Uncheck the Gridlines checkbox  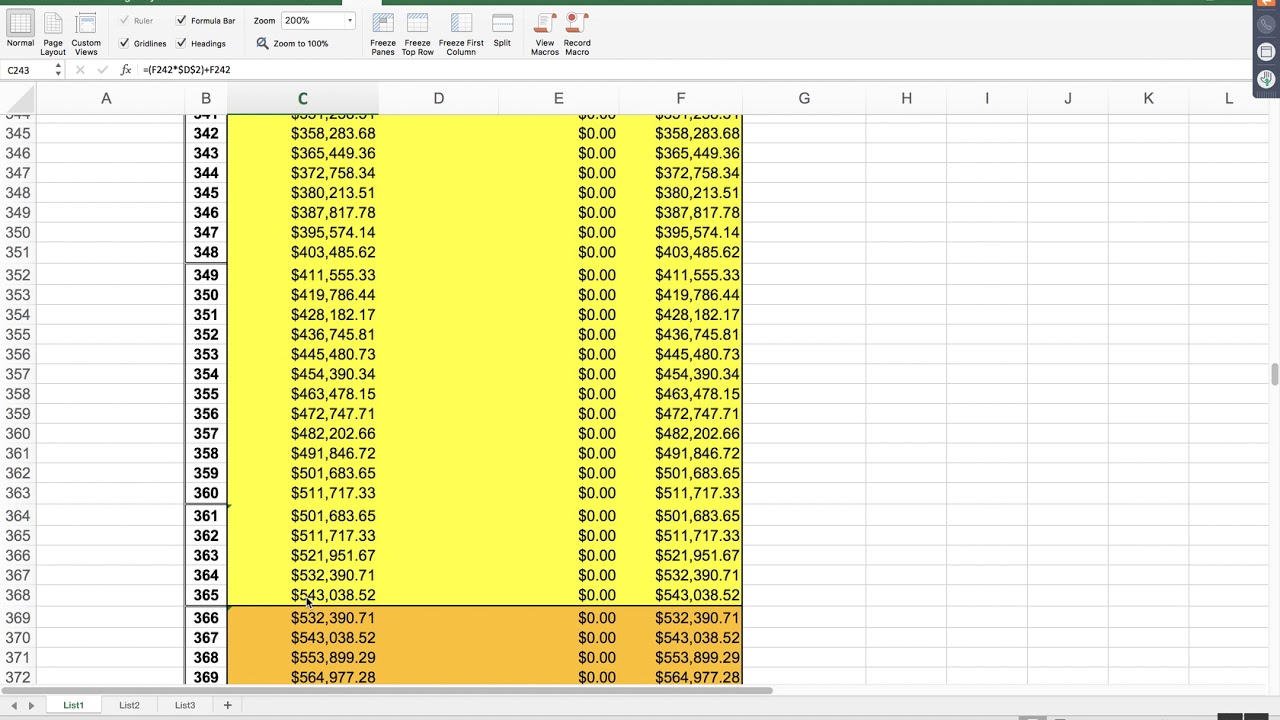point(124,43)
